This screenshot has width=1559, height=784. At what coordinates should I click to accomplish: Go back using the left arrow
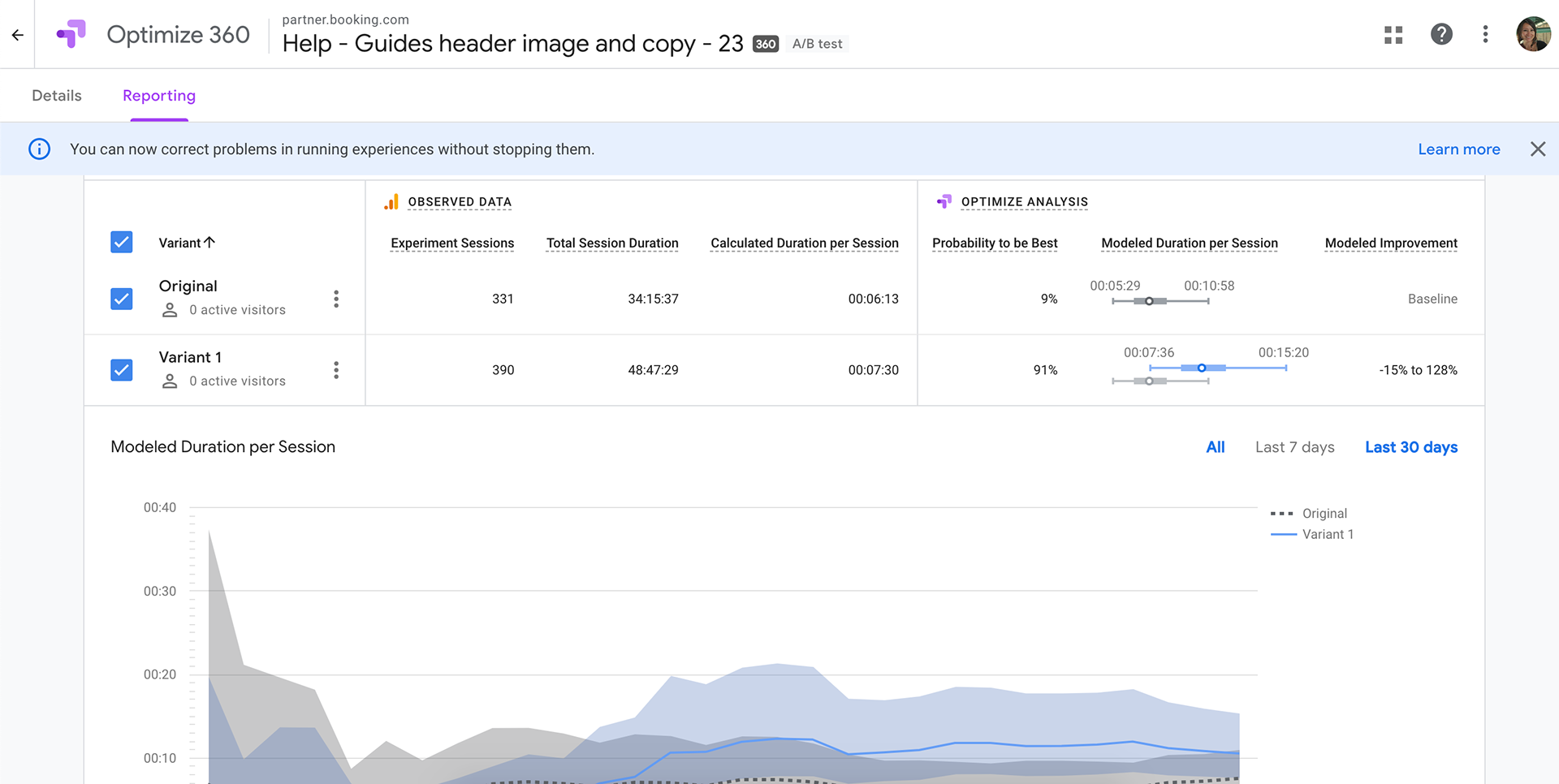17,35
